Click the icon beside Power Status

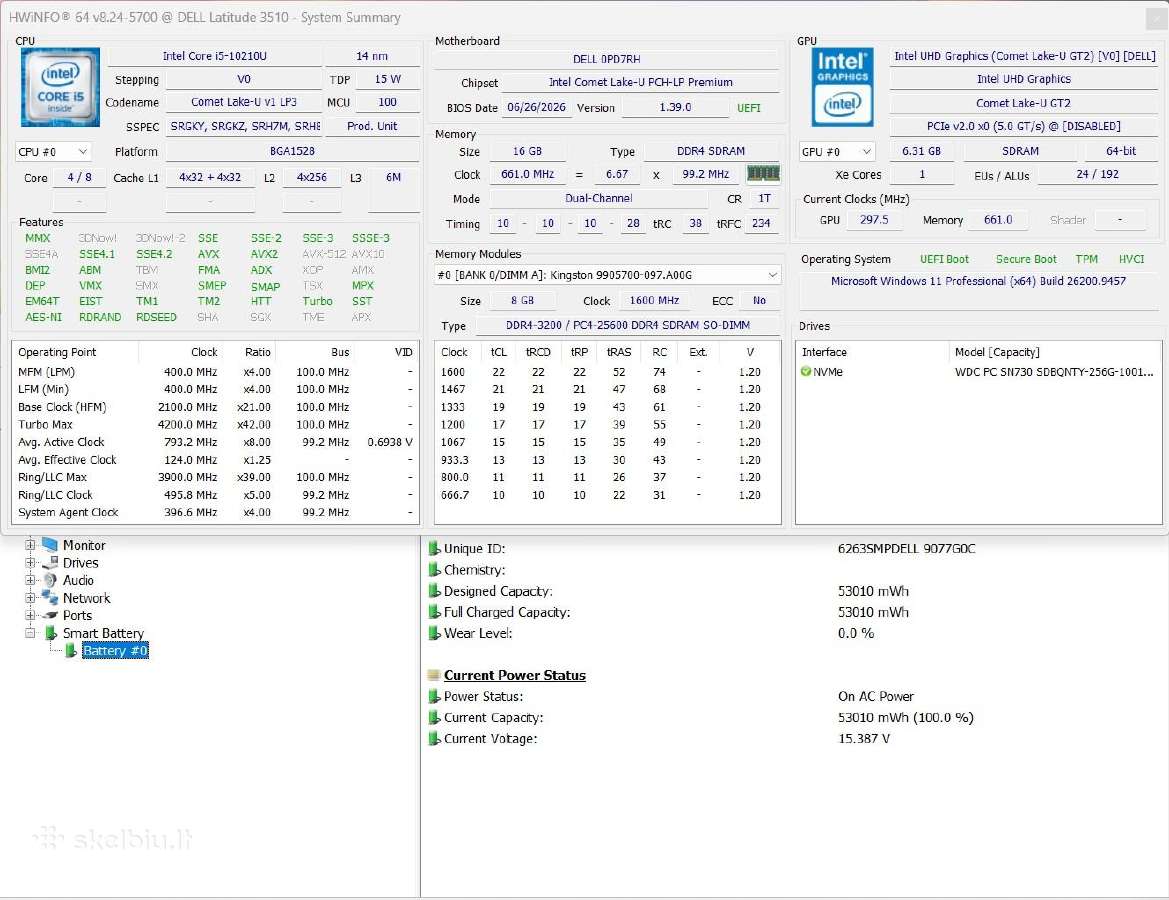pyautogui.click(x=434, y=696)
